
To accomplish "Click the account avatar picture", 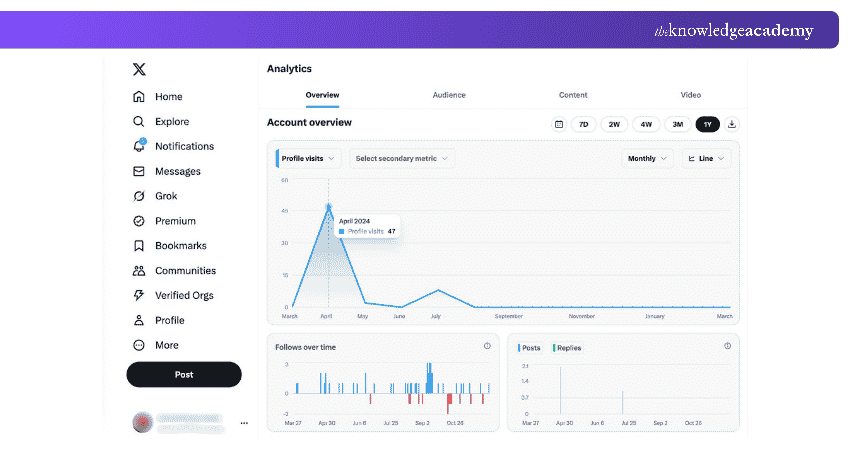I will pos(143,422).
